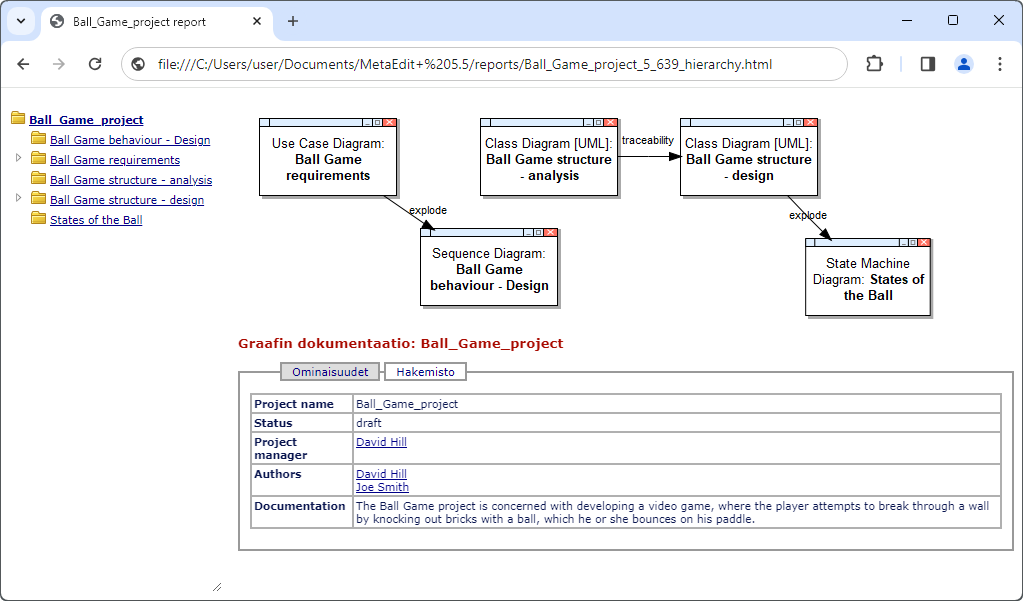The width and height of the screenshot is (1023, 601).
Task: Open the browser side panel icon
Action: tap(926, 63)
